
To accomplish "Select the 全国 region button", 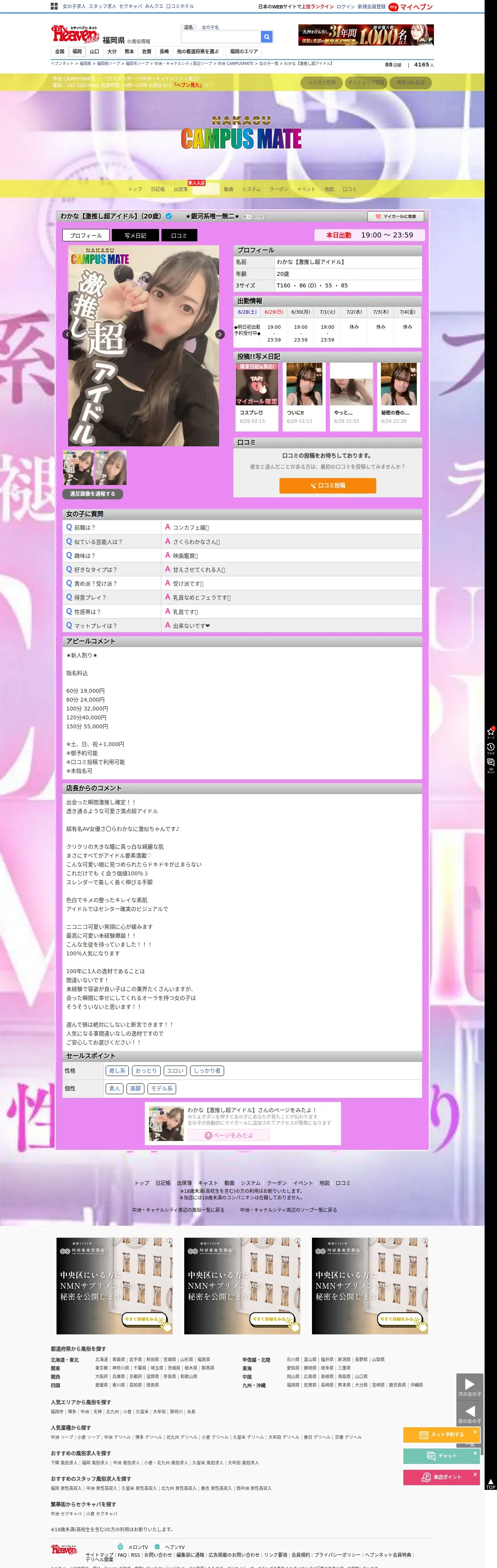I will point(60,52).
